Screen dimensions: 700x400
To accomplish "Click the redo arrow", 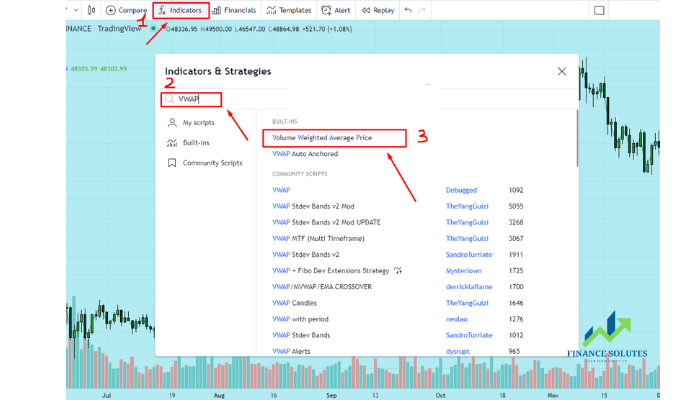I will click(422, 10).
